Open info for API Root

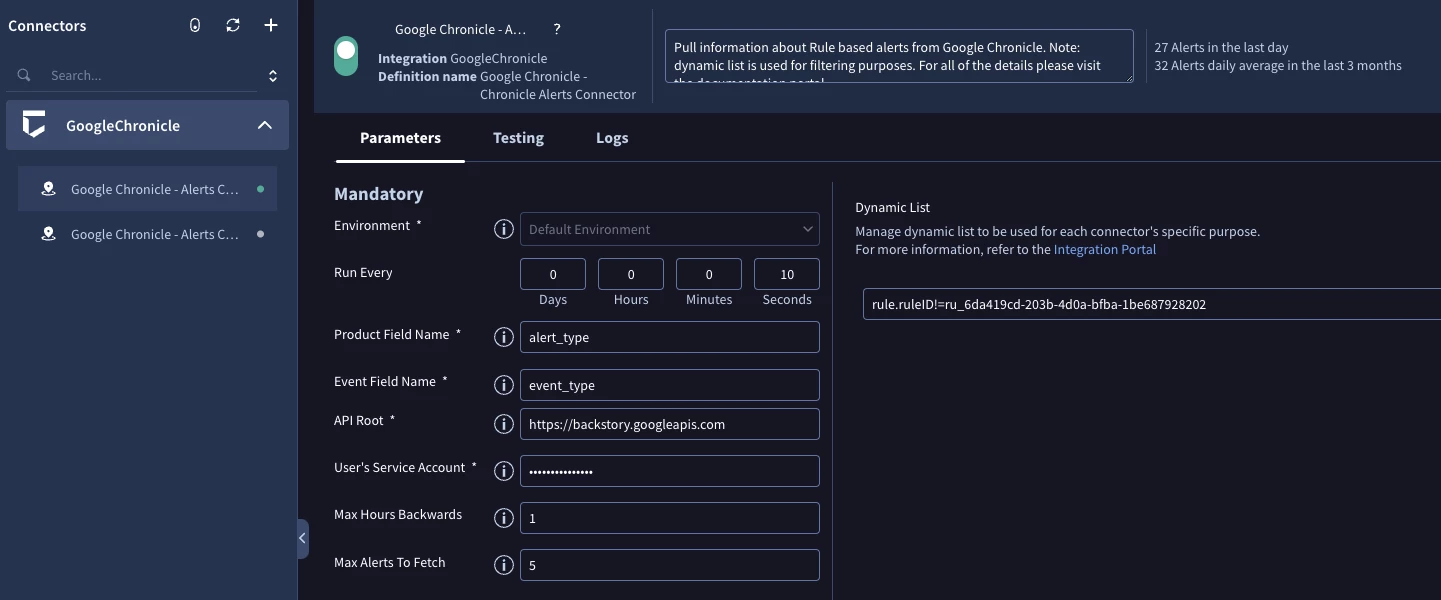point(504,424)
